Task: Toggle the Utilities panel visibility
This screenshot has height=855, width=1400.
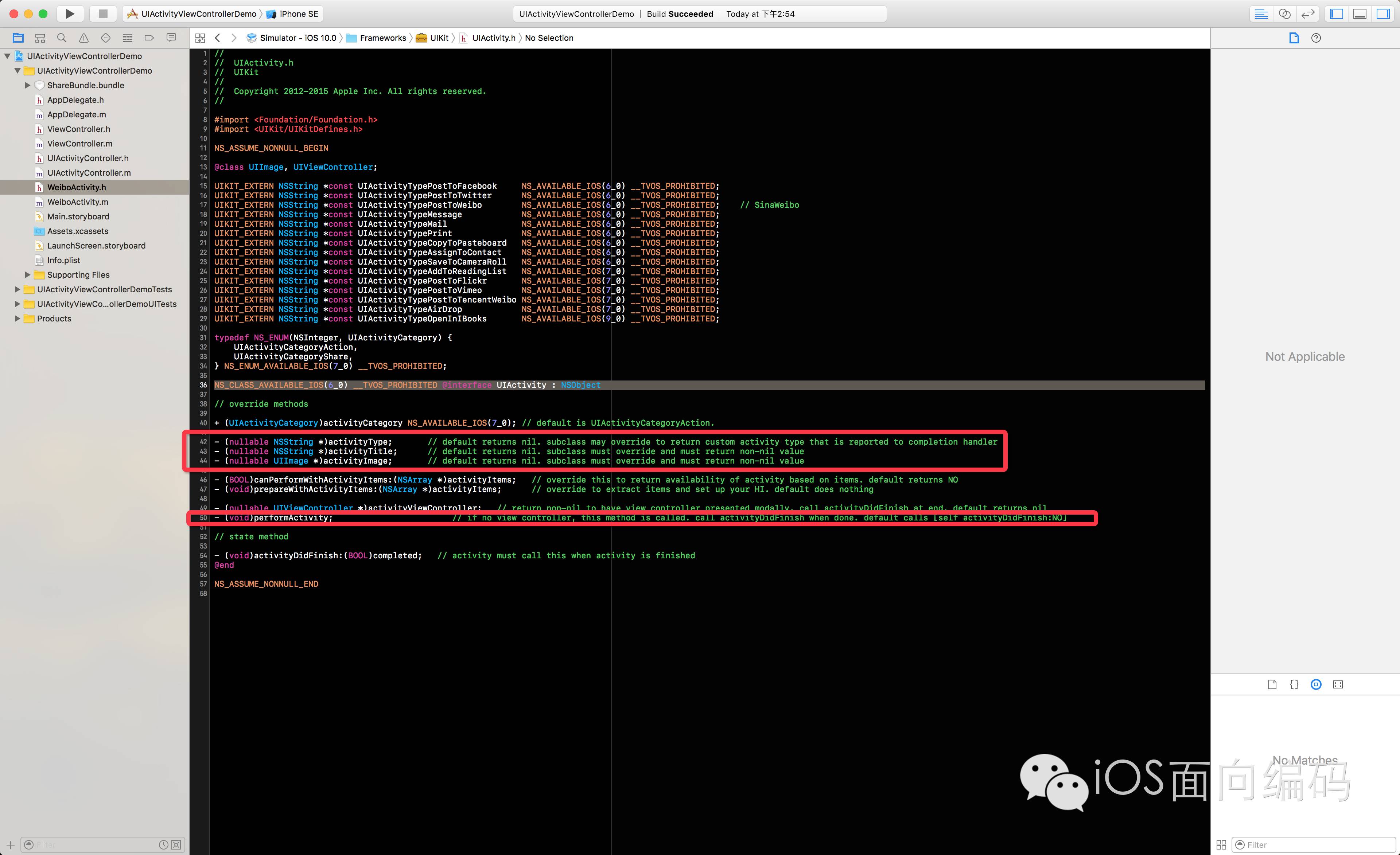Action: click(1383, 13)
